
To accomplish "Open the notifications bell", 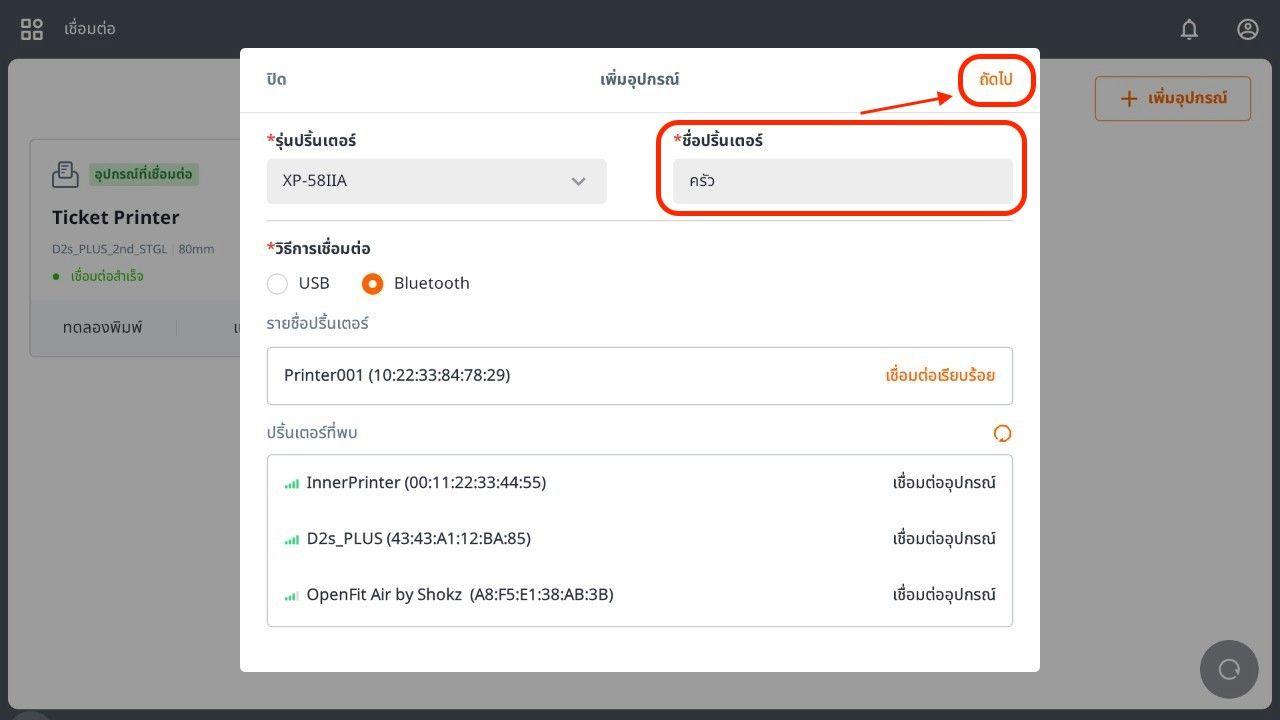I will pyautogui.click(x=1189, y=29).
